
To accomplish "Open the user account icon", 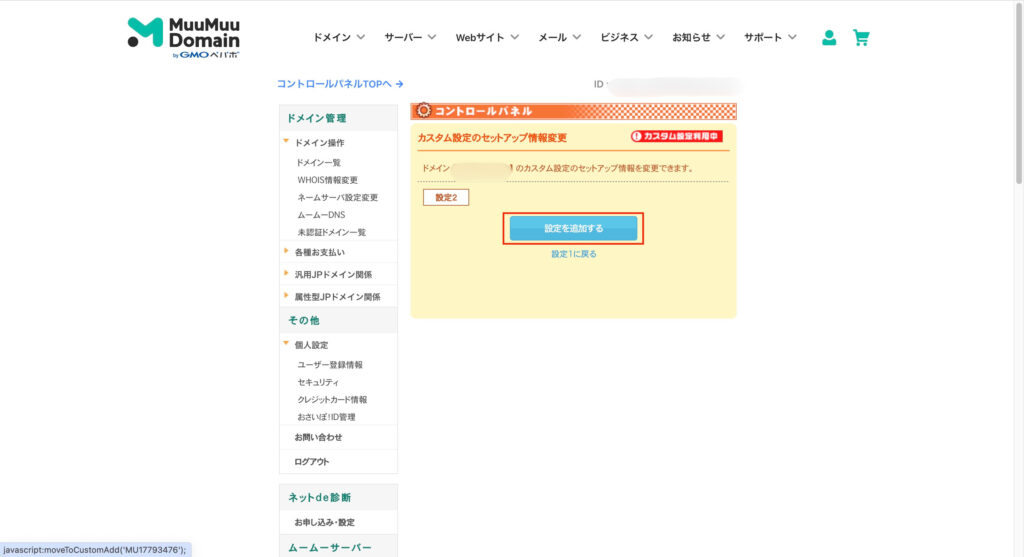I will pyautogui.click(x=828, y=38).
